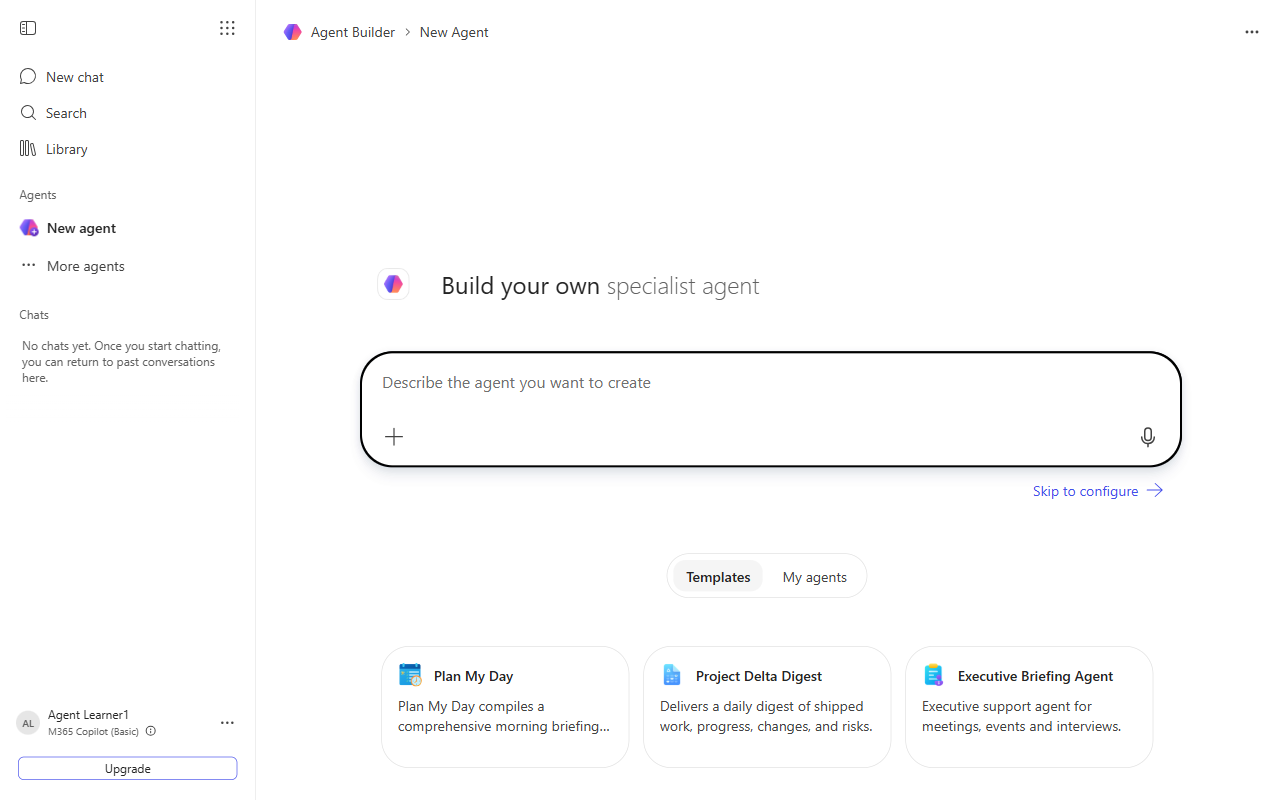
Task: Start a New chat
Action: point(128,77)
